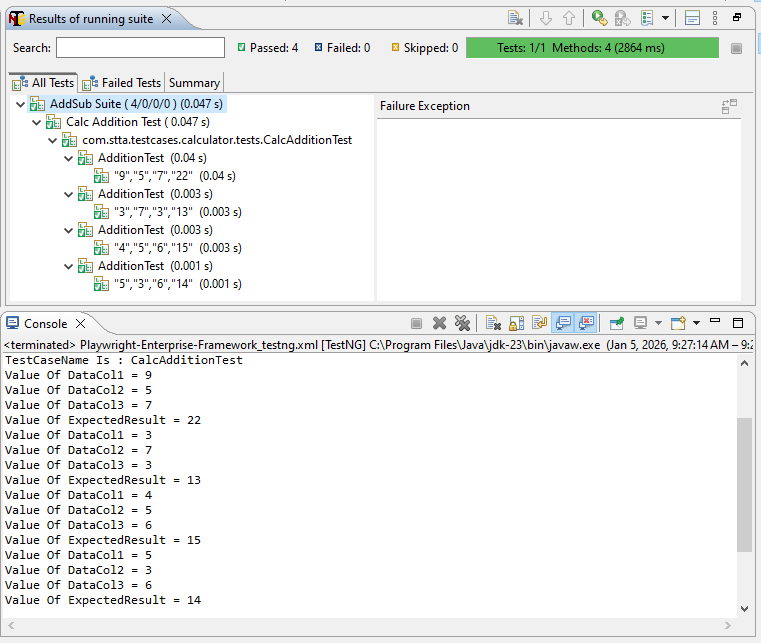This screenshot has width=761, height=643.
Task: Click the Console vertical scrollbar thumb
Action: (x=744, y=485)
